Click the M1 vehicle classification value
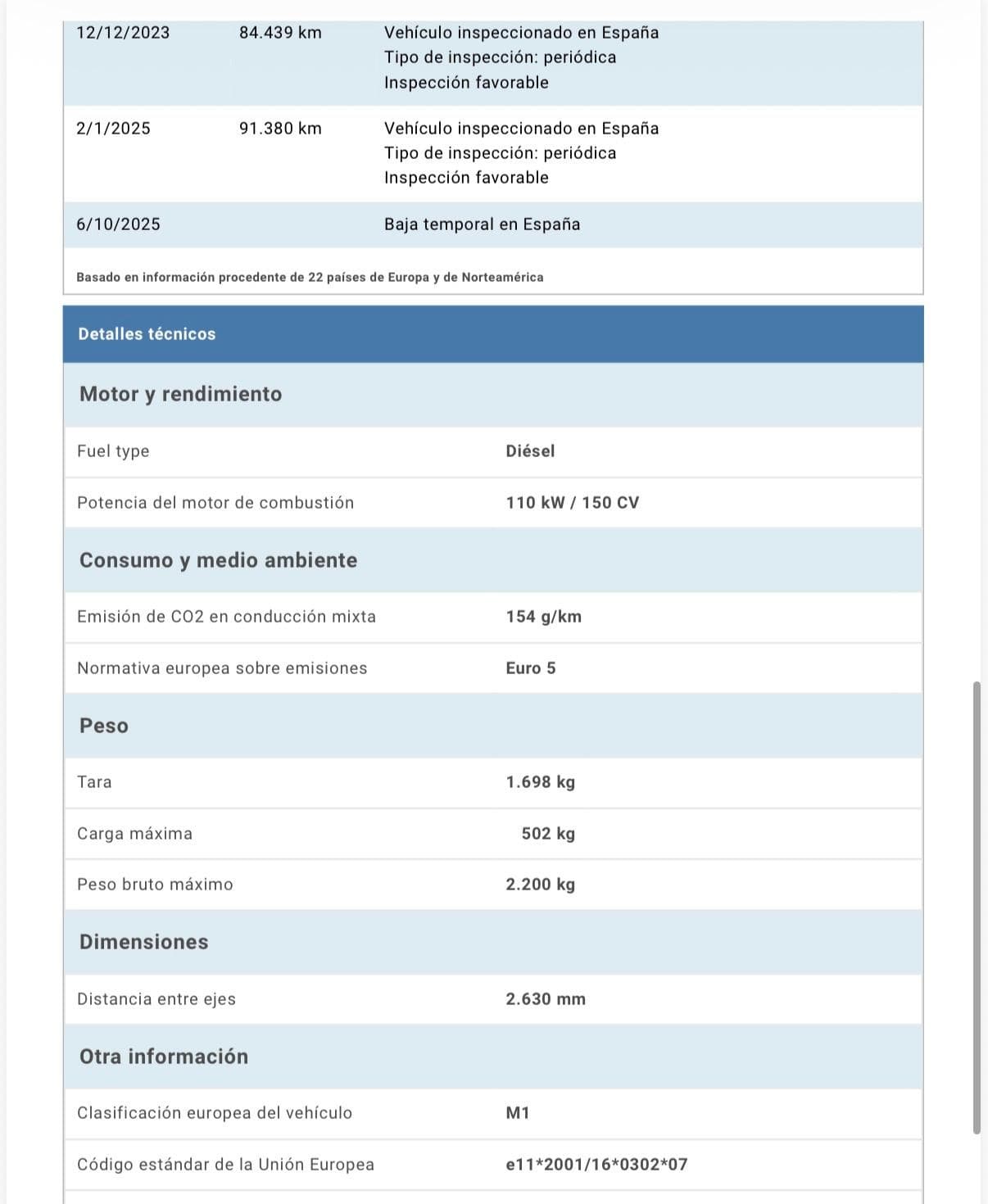This screenshot has width=988, height=1204. (x=518, y=1113)
